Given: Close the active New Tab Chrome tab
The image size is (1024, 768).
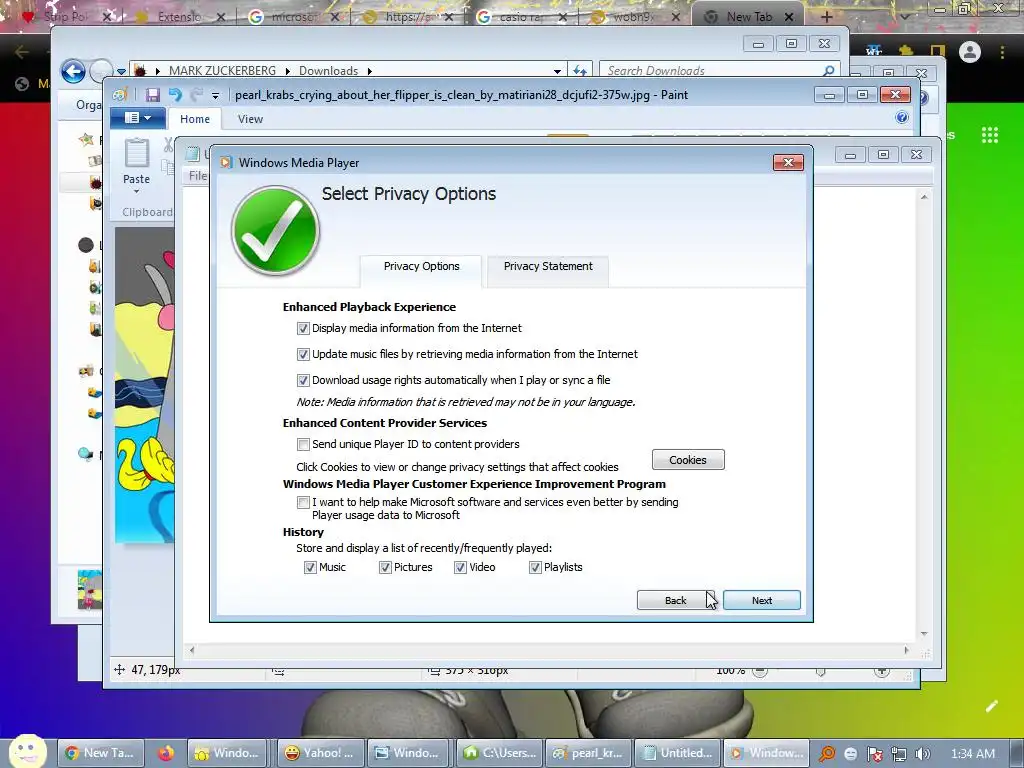Looking at the screenshot, I should coord(789,17).
